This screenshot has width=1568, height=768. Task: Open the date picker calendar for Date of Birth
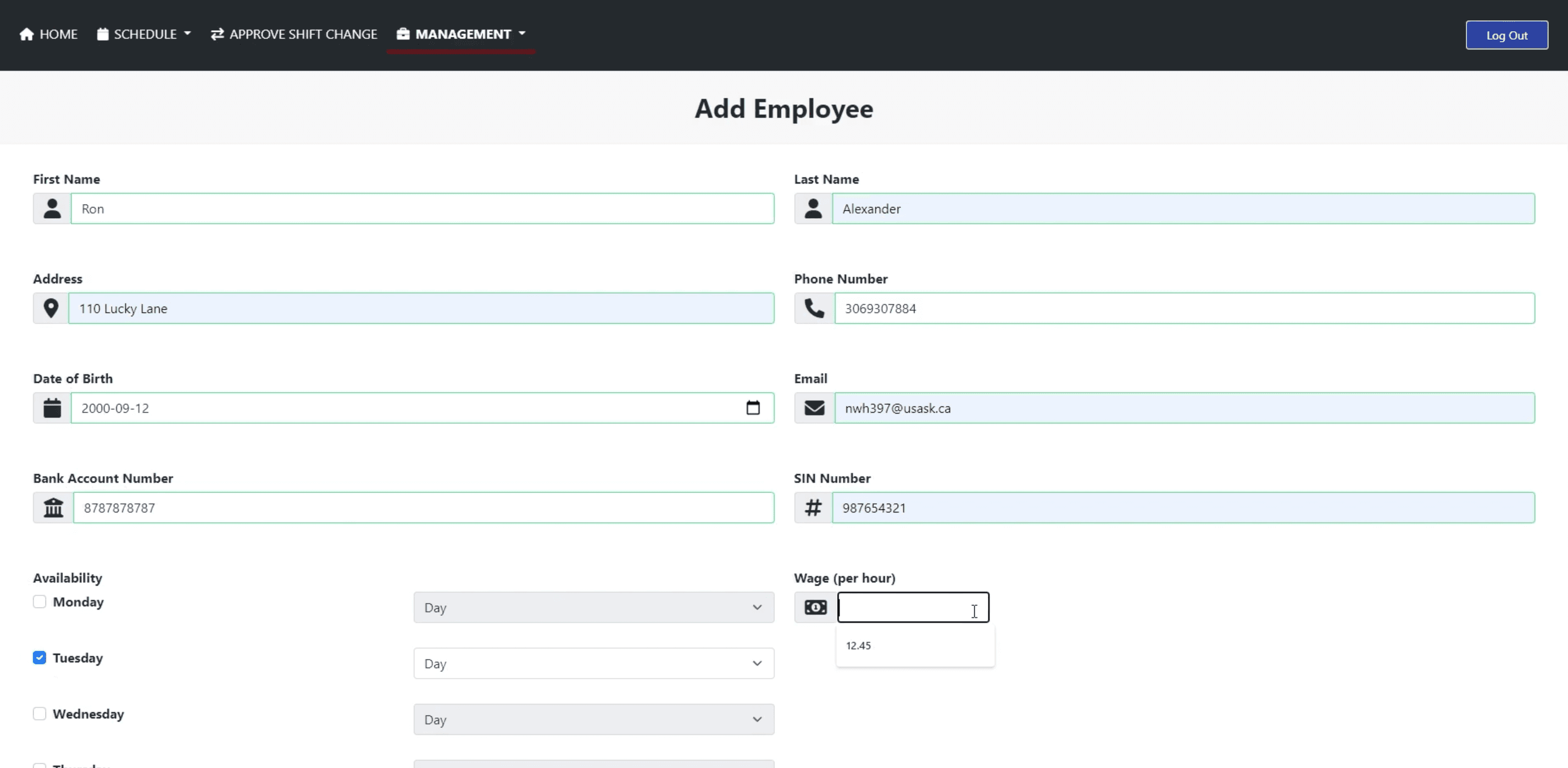point(753,408)
